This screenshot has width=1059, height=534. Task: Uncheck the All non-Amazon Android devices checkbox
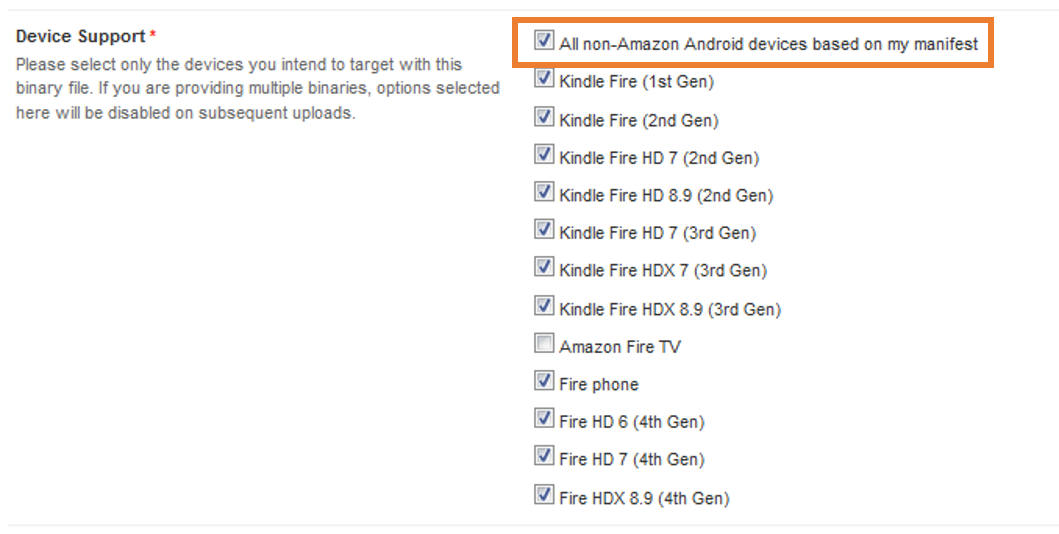(x=544, y=42)
